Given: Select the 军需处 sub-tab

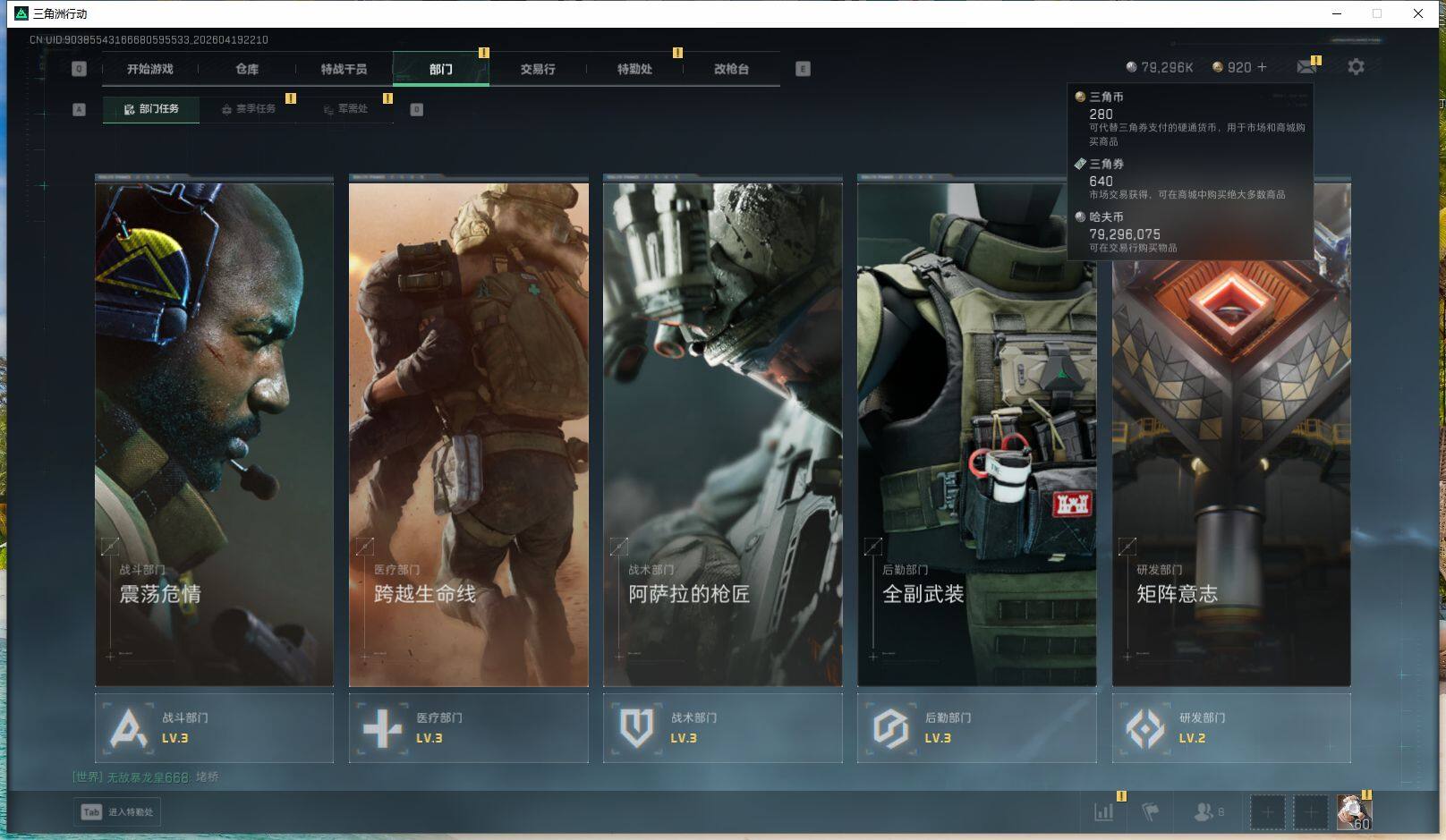Looking at the screenshot, I should point(346,109).
